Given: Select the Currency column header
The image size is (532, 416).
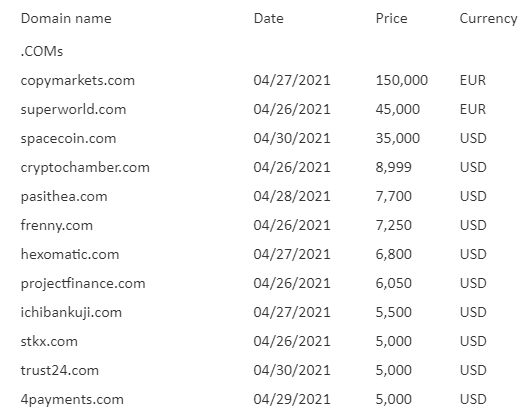Looking at the screenshot, I should click(489, 19).
